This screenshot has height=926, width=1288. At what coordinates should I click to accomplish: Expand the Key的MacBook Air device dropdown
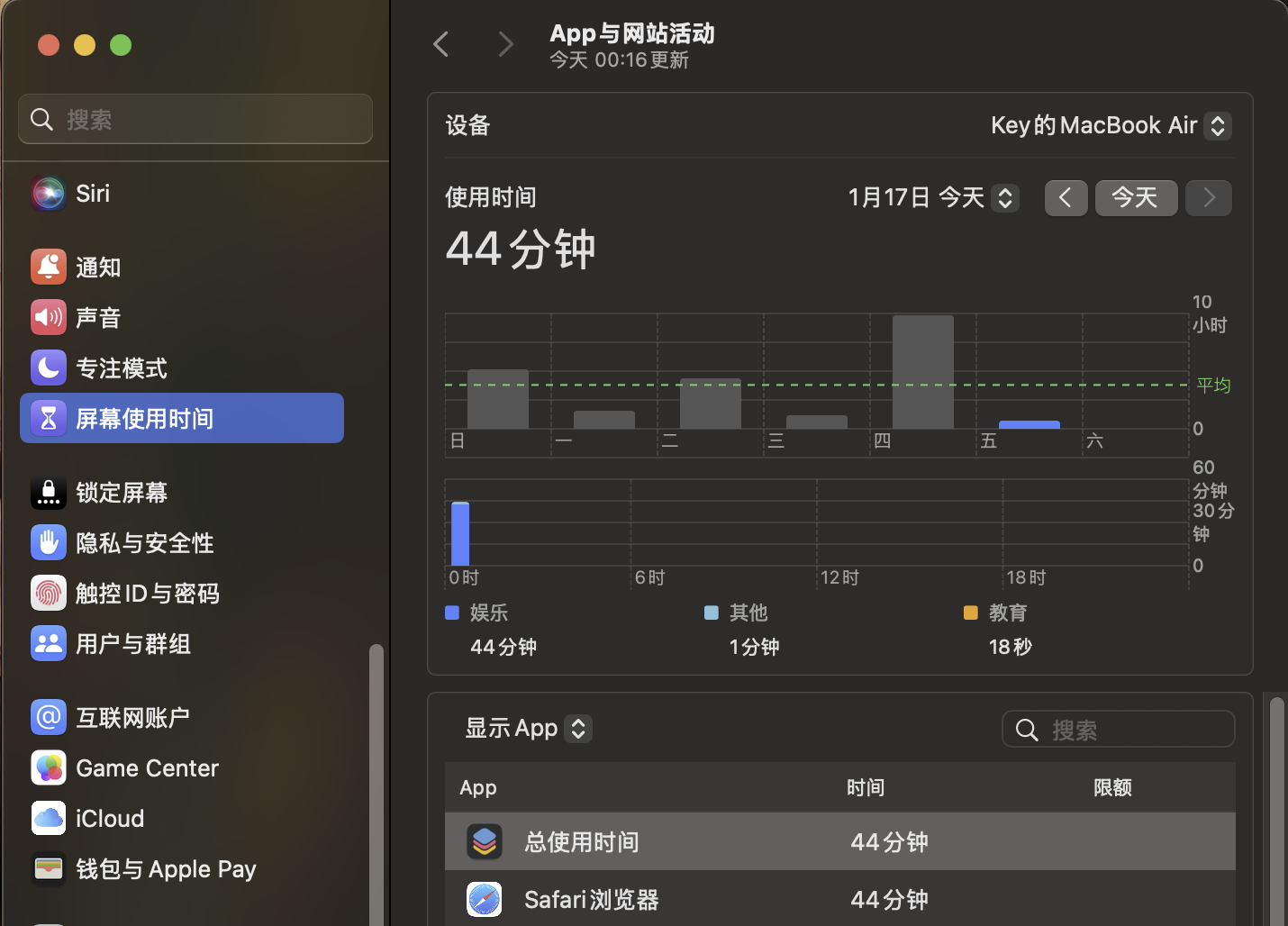[x=1110, y=126]
